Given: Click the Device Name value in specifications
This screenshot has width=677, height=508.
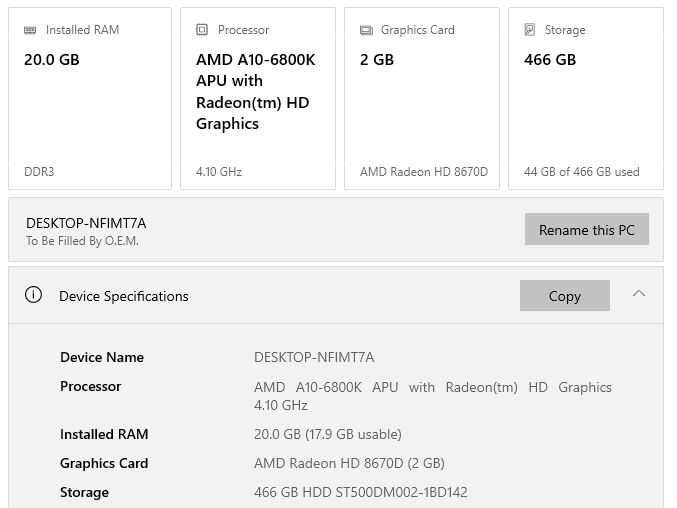Looking at the screenshot, I should (314, 357).
